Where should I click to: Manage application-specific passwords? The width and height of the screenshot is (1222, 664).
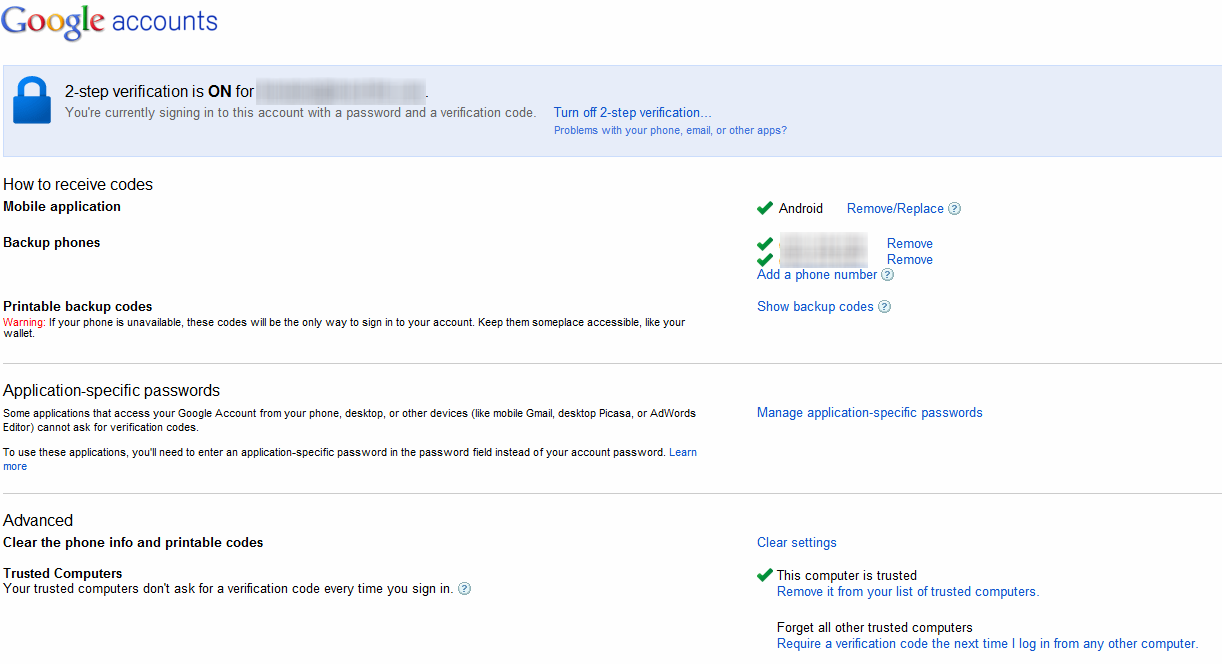tap(869, 413)
